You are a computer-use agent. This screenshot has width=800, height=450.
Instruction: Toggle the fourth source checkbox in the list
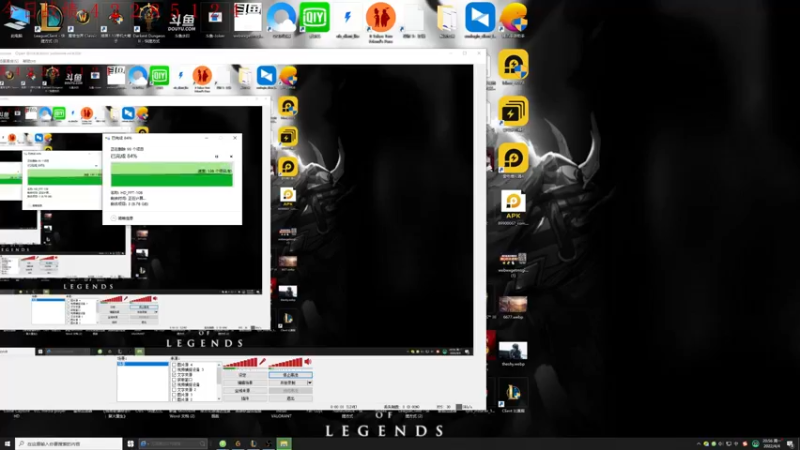pyautogui.click(x=174, y=380)
